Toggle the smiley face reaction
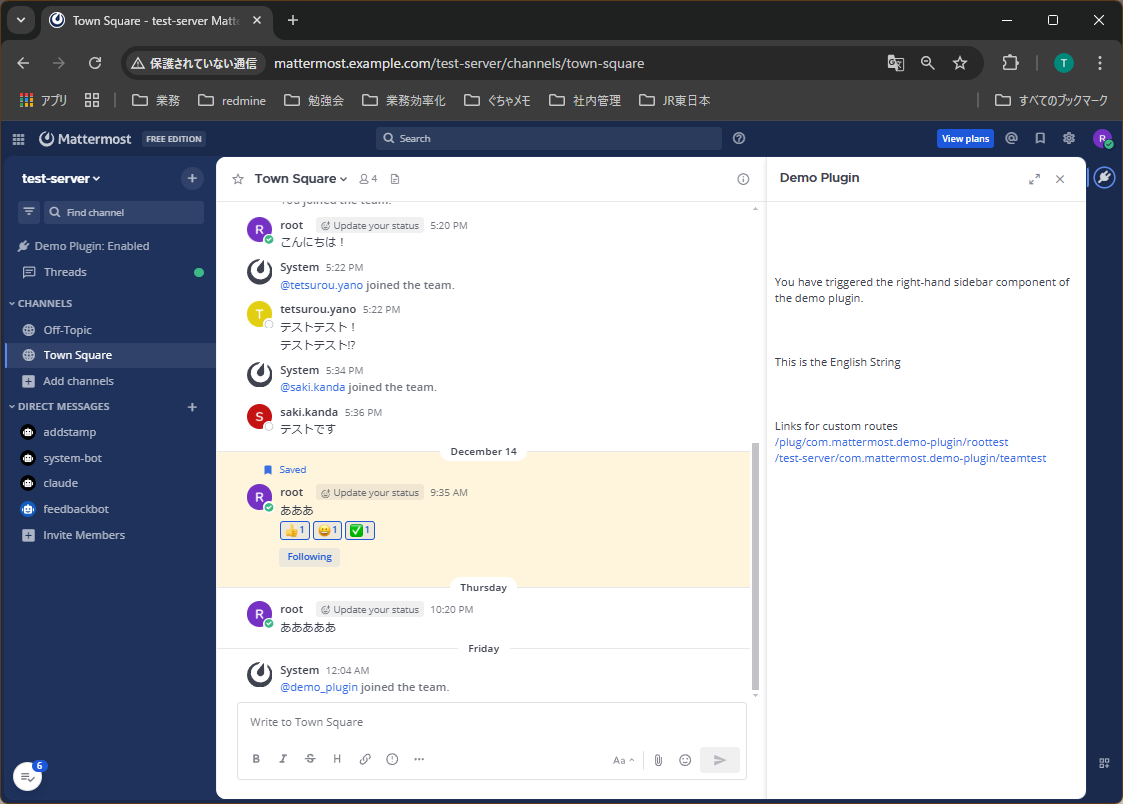 tap(327, 531)
